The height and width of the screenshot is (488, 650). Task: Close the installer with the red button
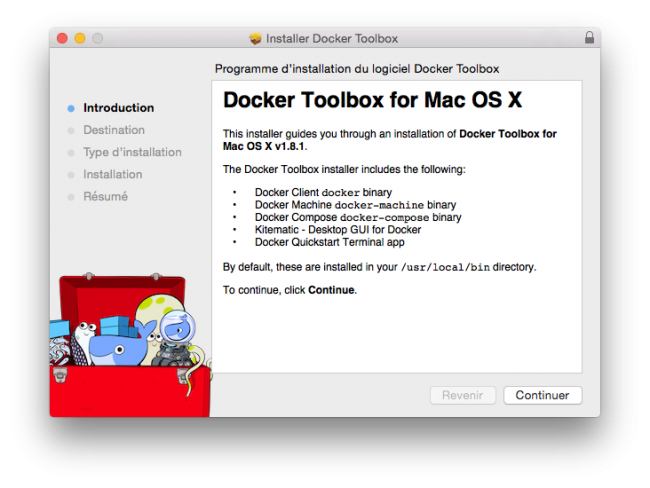62,39
